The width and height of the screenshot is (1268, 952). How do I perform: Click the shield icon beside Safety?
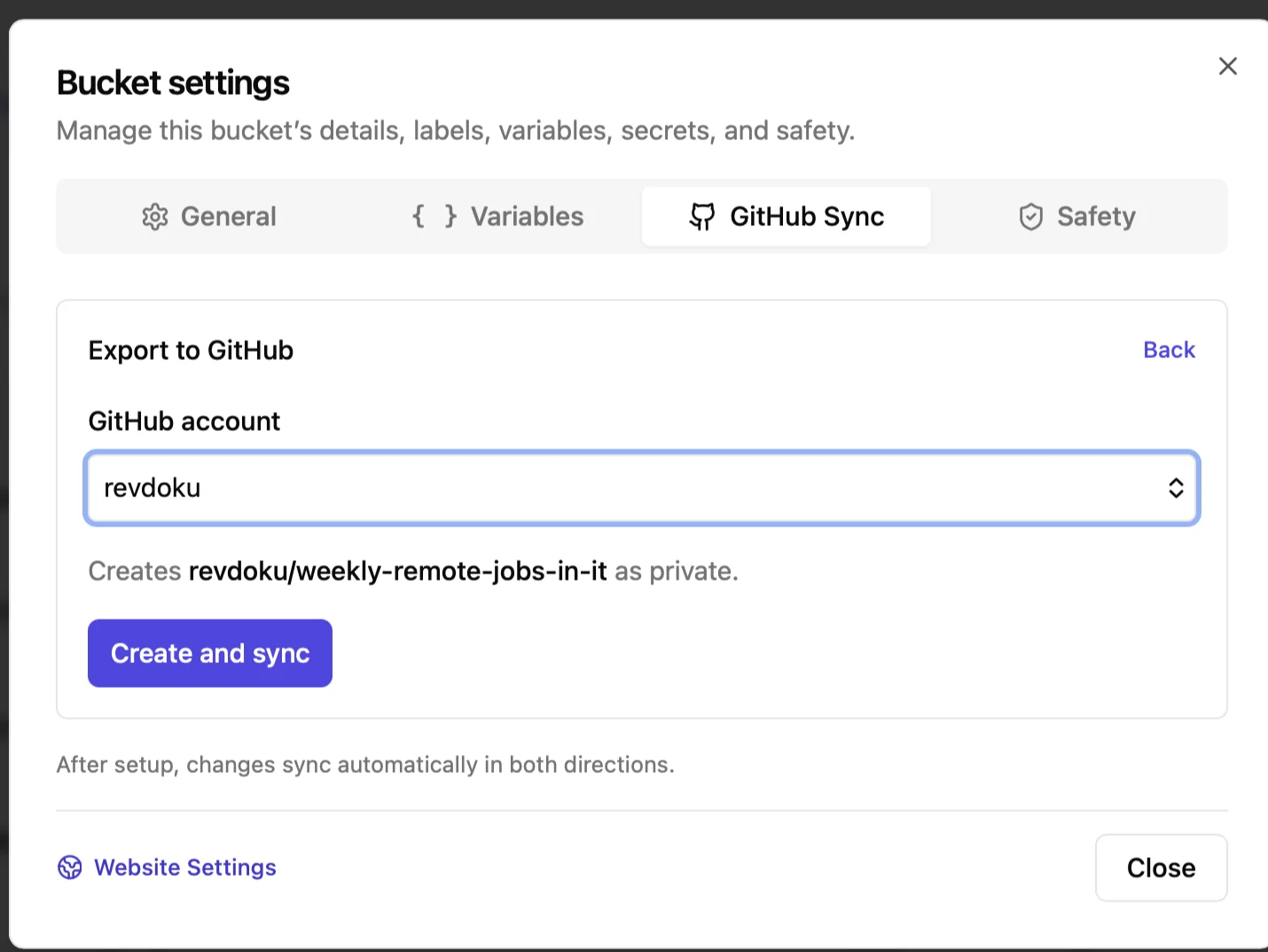[x=1031, y=217]
